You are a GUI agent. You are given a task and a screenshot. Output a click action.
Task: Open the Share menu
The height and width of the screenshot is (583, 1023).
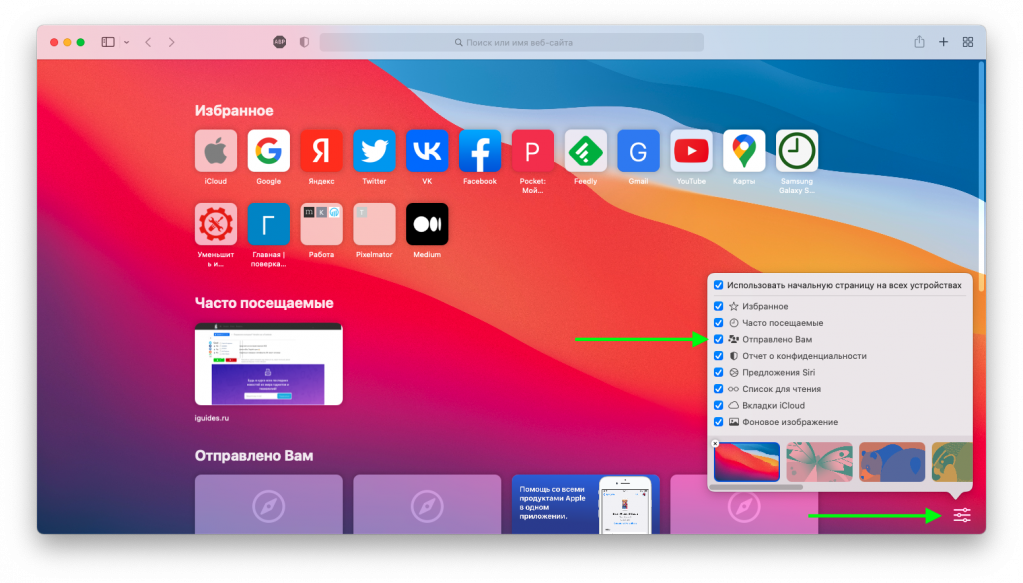tap(919, 42)
